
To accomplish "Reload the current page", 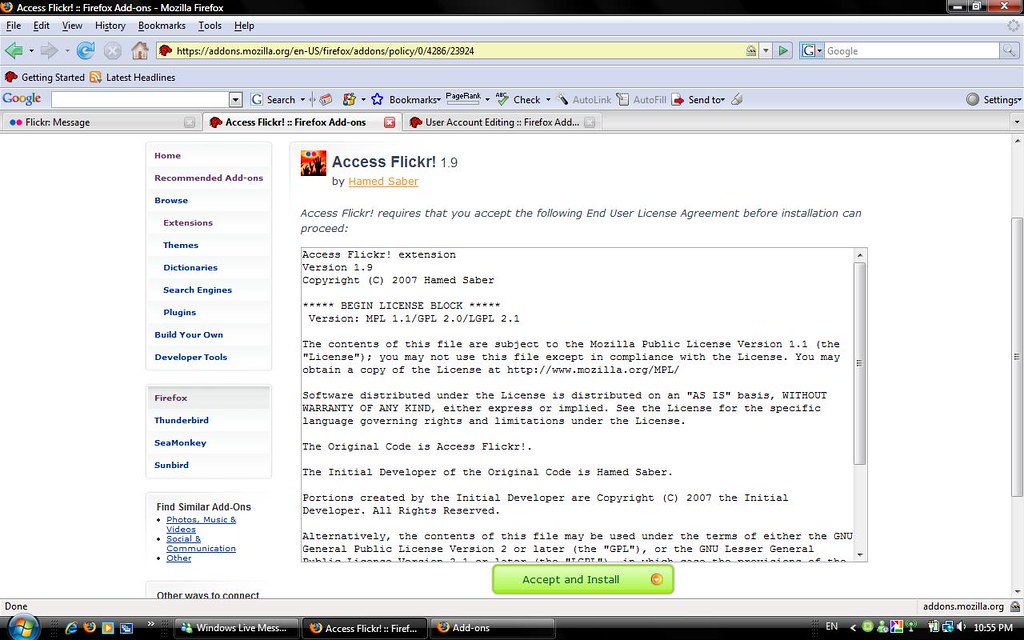I will click(86, 50).
